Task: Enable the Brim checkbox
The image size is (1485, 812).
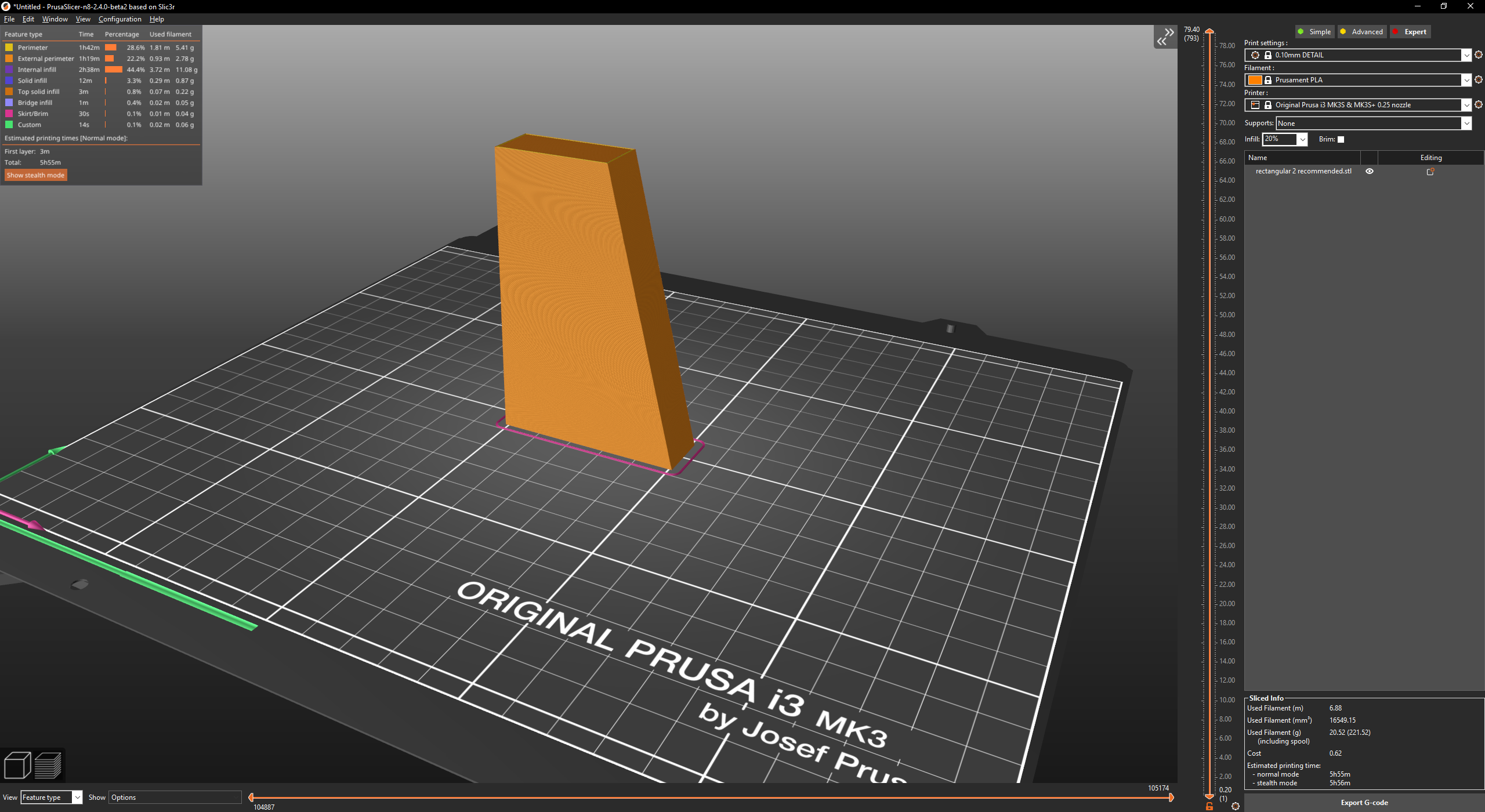Action: (1341, 139)
